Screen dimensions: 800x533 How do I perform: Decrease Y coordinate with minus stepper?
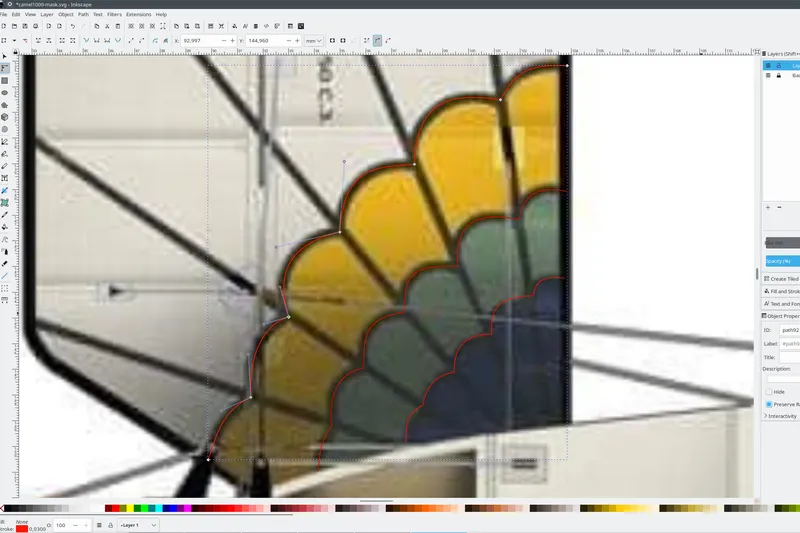pyautogui.click(x=289, y=41)
